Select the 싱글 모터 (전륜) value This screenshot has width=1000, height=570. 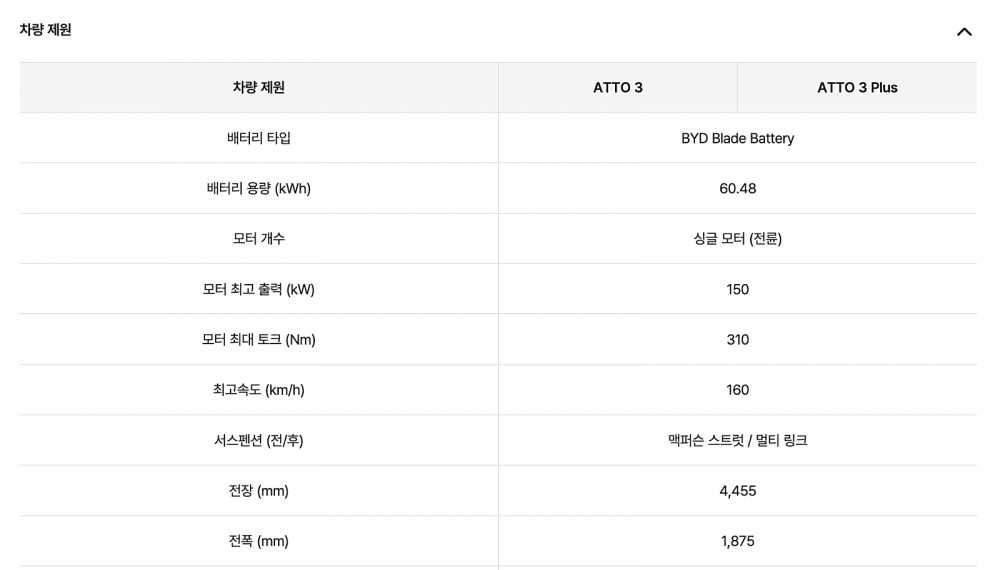click(738, 239)
